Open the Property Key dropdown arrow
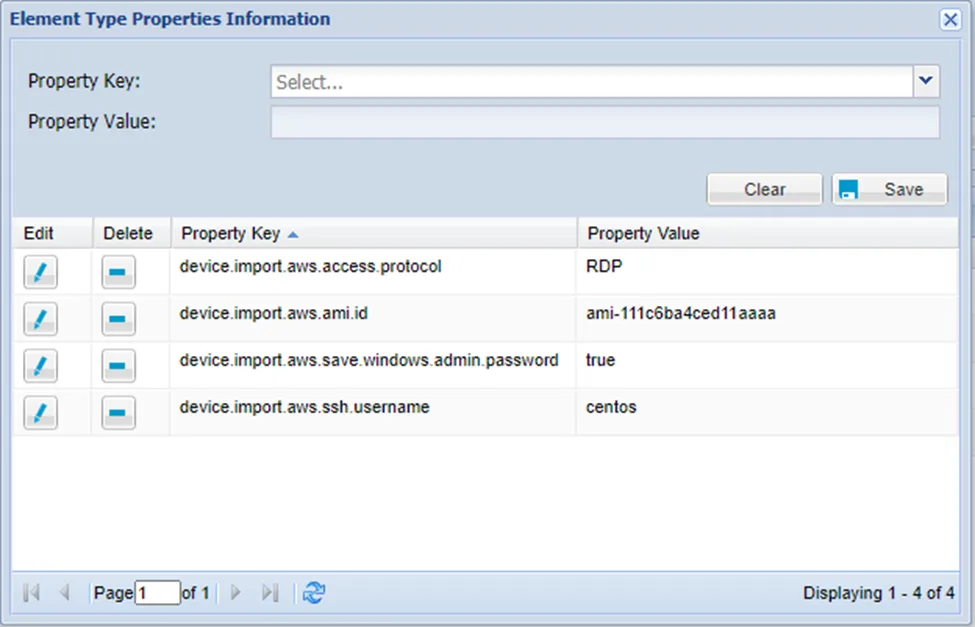The width and height of the screenshot is (975, 627). pyautogui.click(x=926, y=81)
